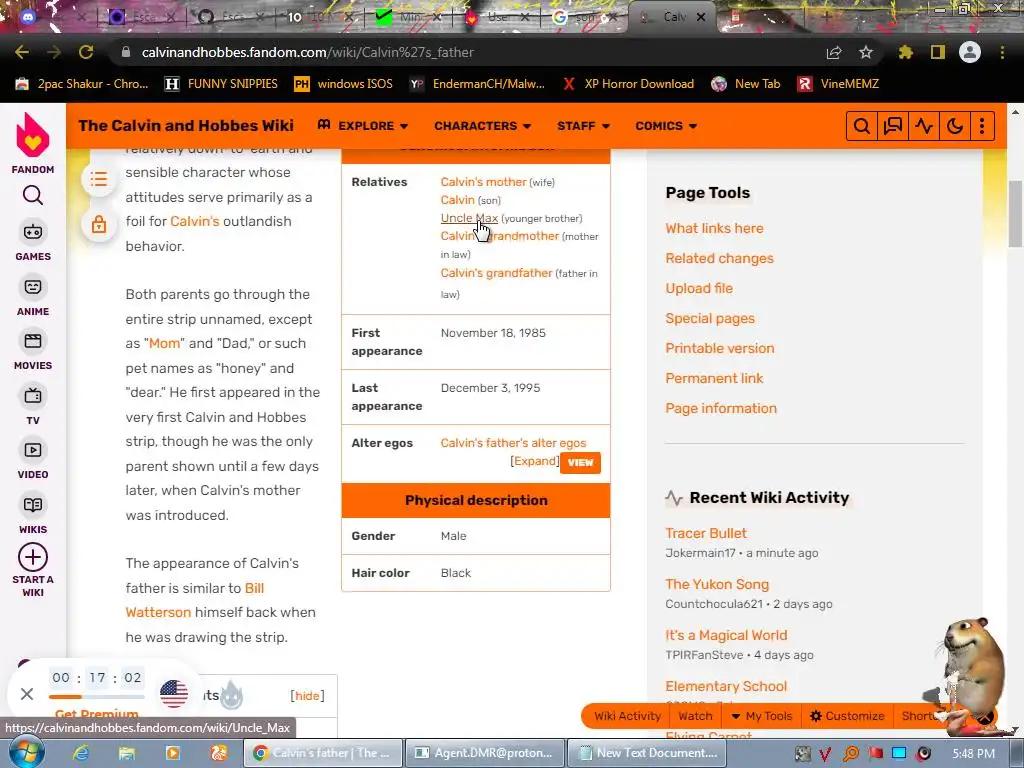
Task: Switch to New Text Document taskbar window
Action: click(x=649, y=753)
